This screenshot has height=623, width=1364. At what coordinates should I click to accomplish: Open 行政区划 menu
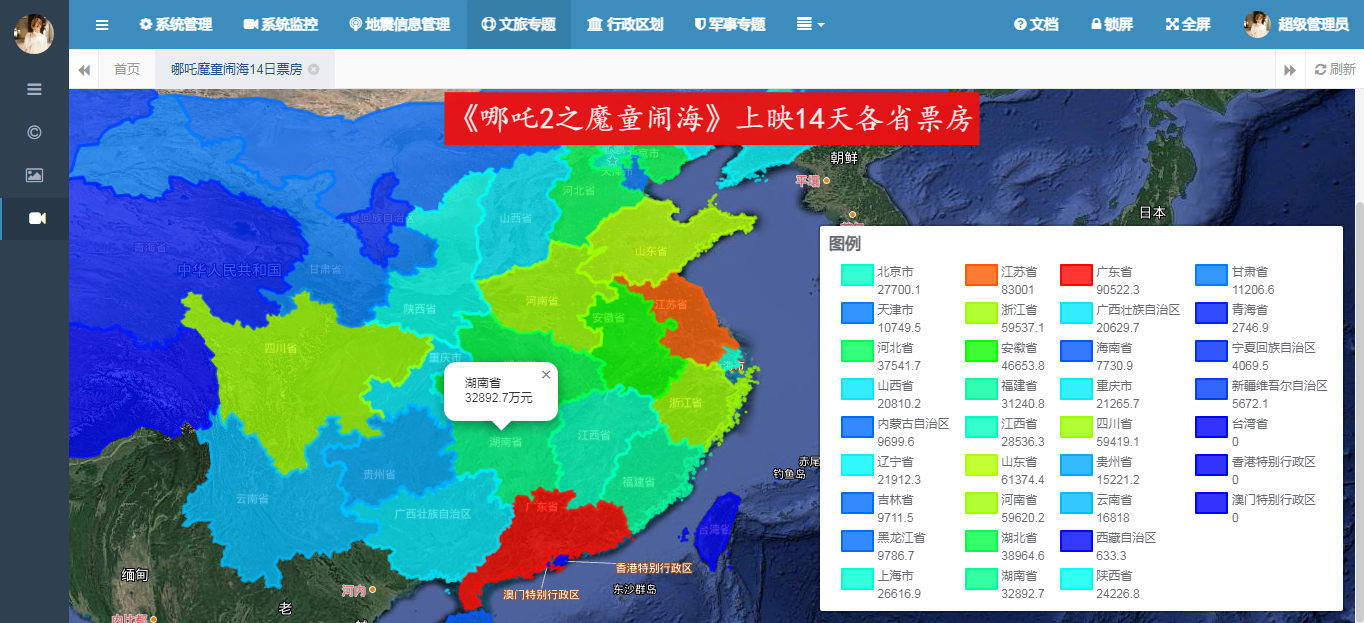coord(625,24)
